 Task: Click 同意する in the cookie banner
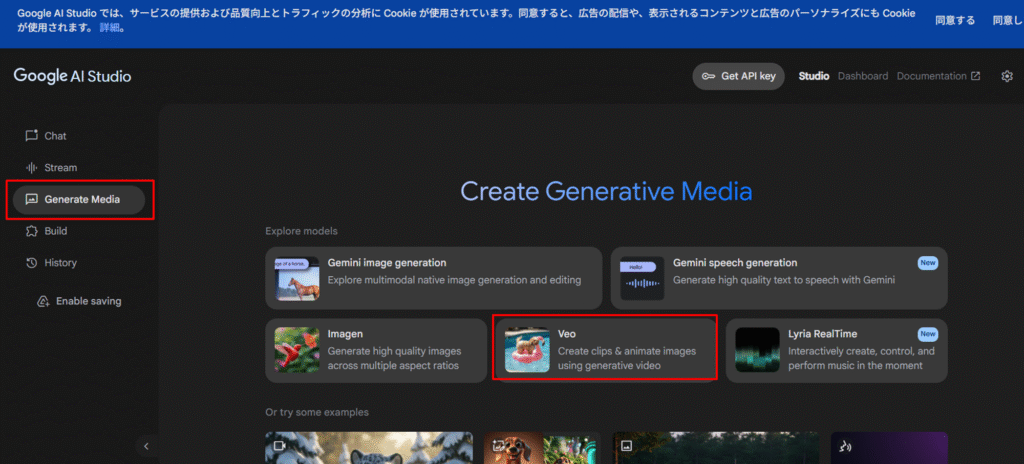pyautogui.click(x=955, y=20)
